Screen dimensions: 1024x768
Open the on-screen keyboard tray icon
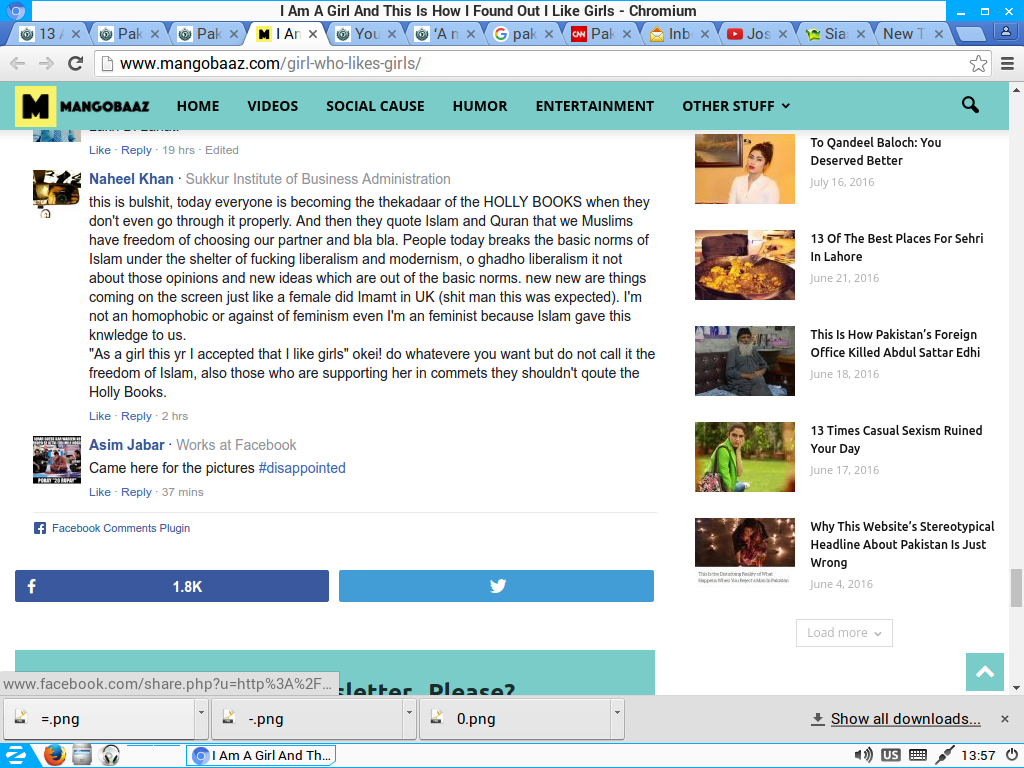point(918,756)
